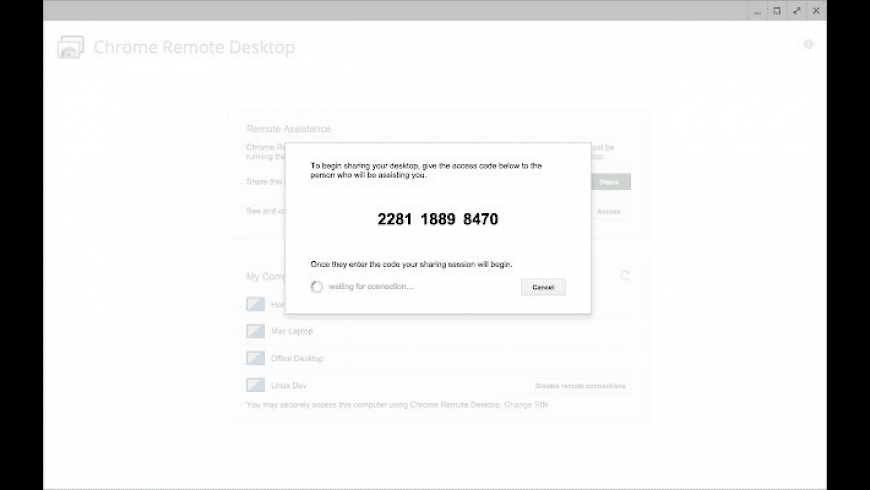Click the Chrome Remote Desktop logo icon
The image size is (870, 490).
click(x=70, y=47)
